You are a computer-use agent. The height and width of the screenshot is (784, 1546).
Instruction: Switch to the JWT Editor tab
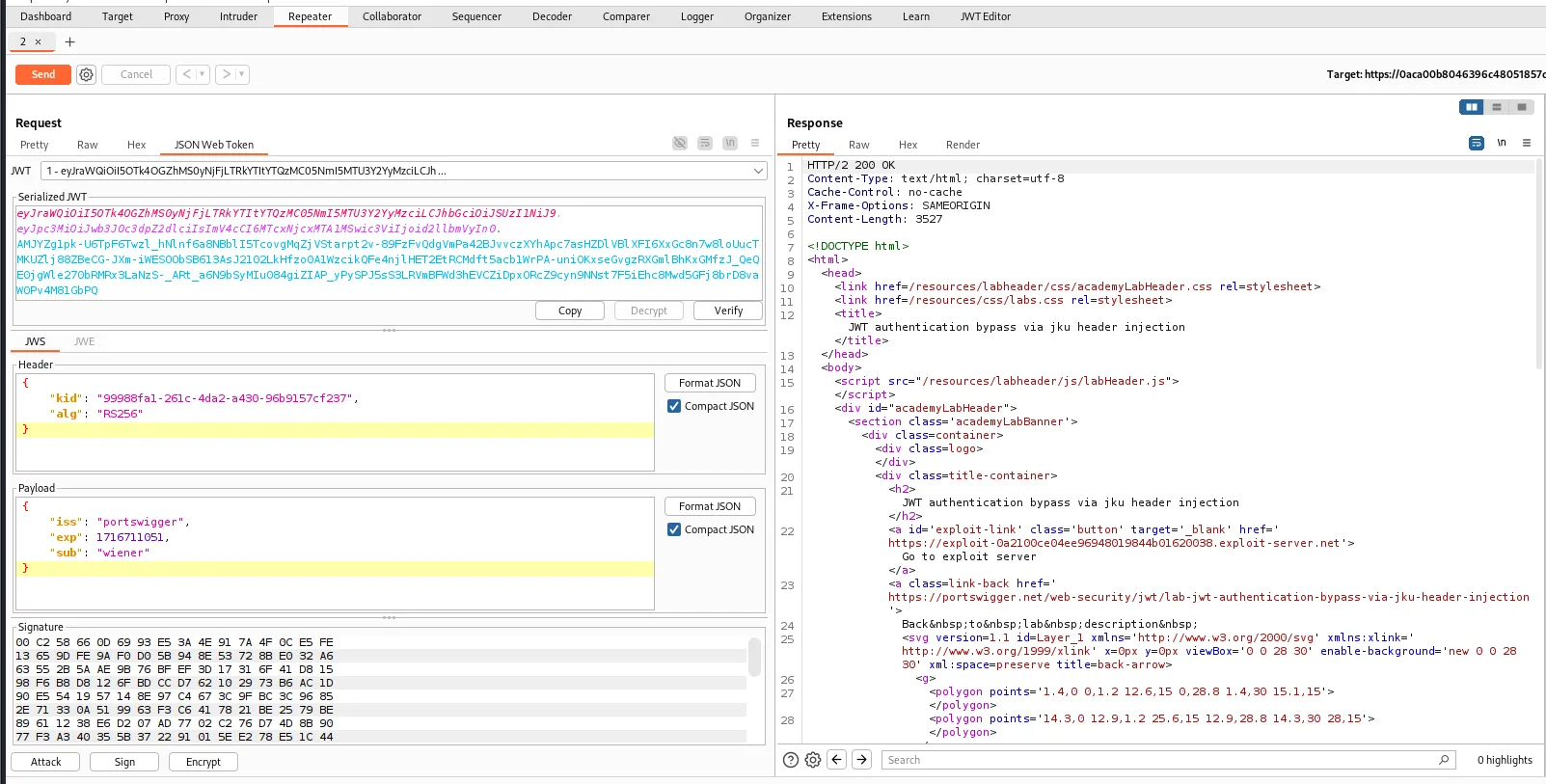point(986,16)
